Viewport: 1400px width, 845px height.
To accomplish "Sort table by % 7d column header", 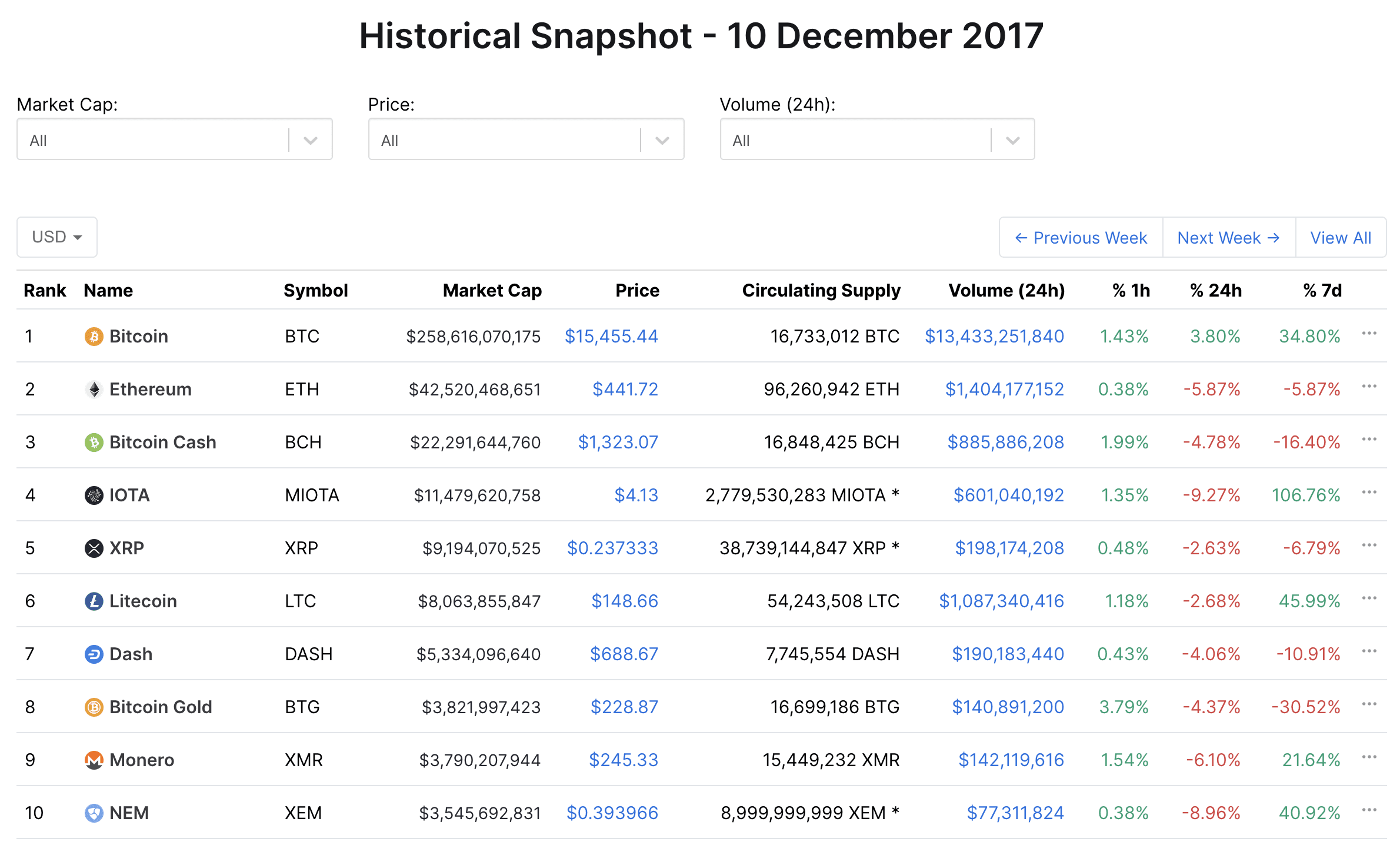I will coord(1322,291).
